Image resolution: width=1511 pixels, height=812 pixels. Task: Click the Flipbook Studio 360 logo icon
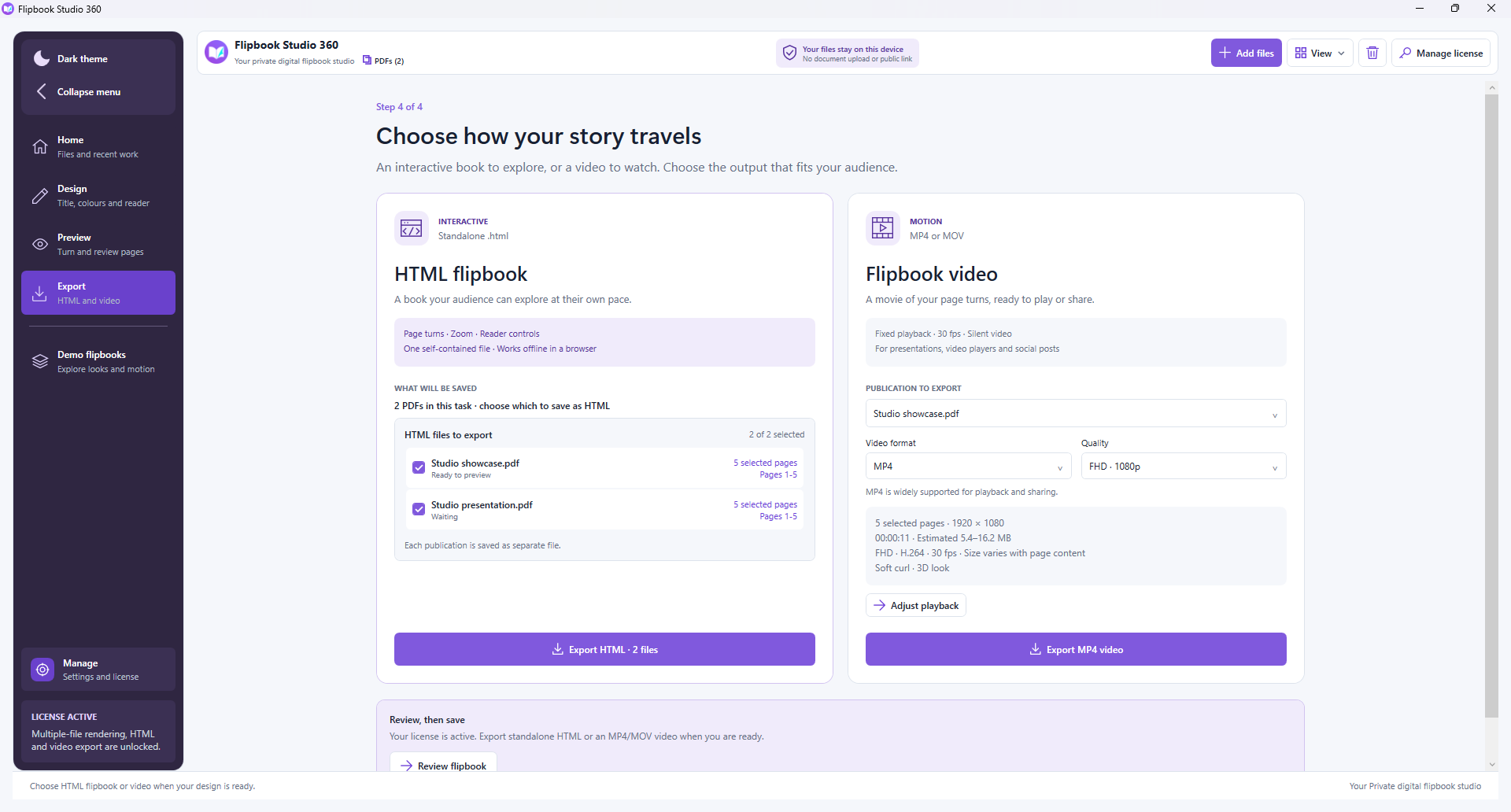tap(216, 53)
